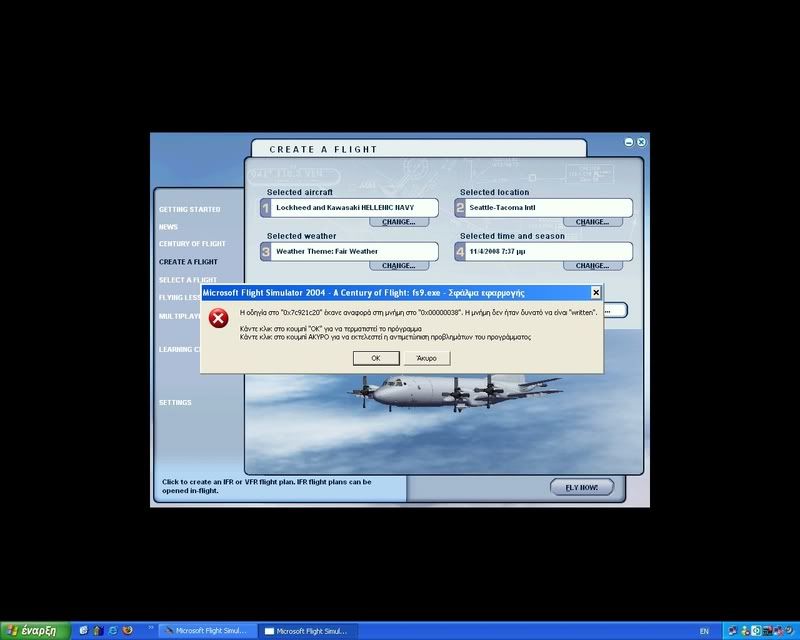Change the selected location
Image resolution: width=800 pixels, height=640 pixels.
(x=592, y=222)
